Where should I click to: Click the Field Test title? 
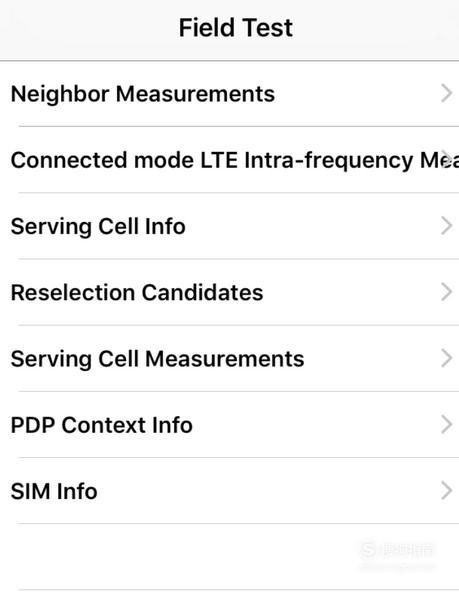click(x=236, y=28)
